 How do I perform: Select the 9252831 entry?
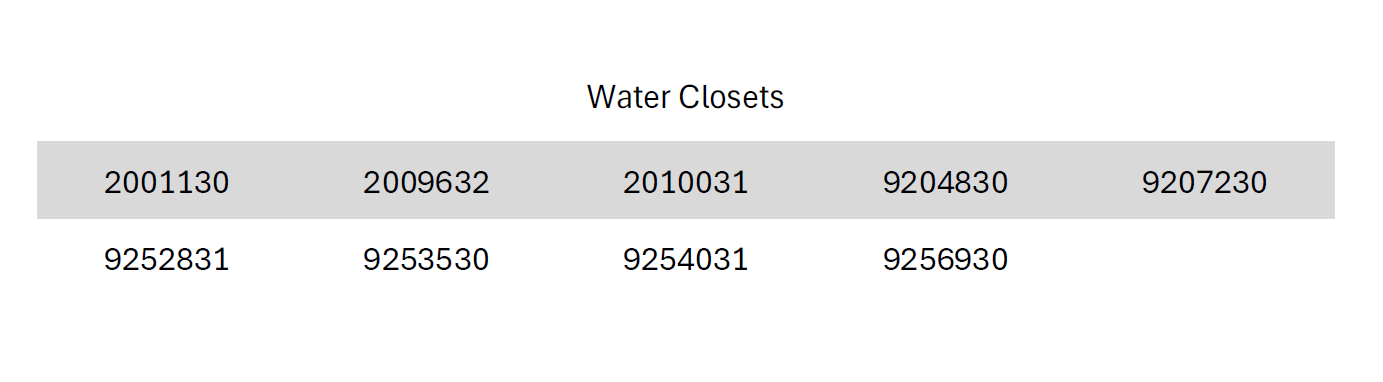point(167,260)
